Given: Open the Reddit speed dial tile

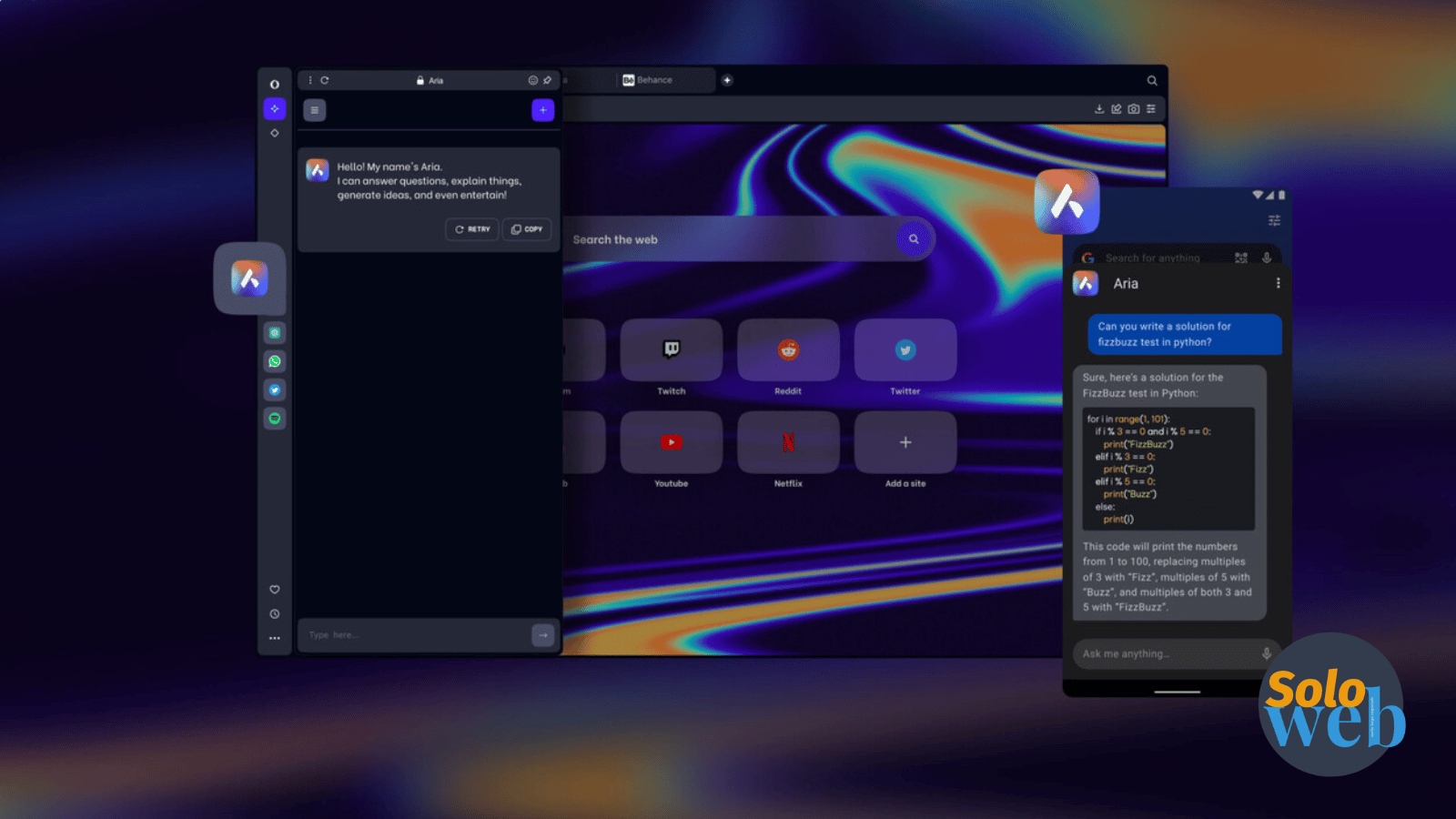Looking at the screenshot, I should (x=788, y=349).
